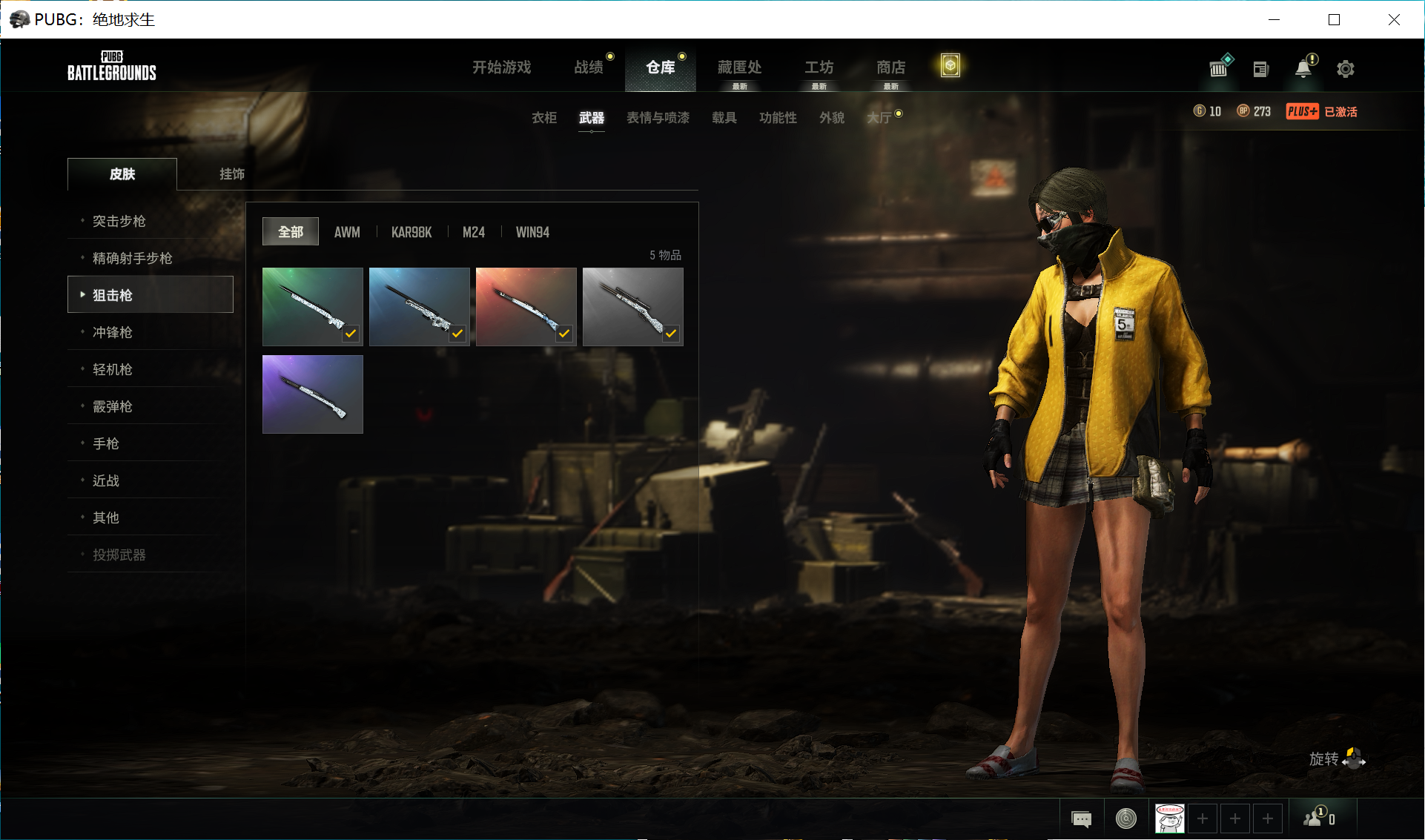This screenshot has width=1425, height=840.
Task: Select the 皮肤 tab
Action: point(122,174)
